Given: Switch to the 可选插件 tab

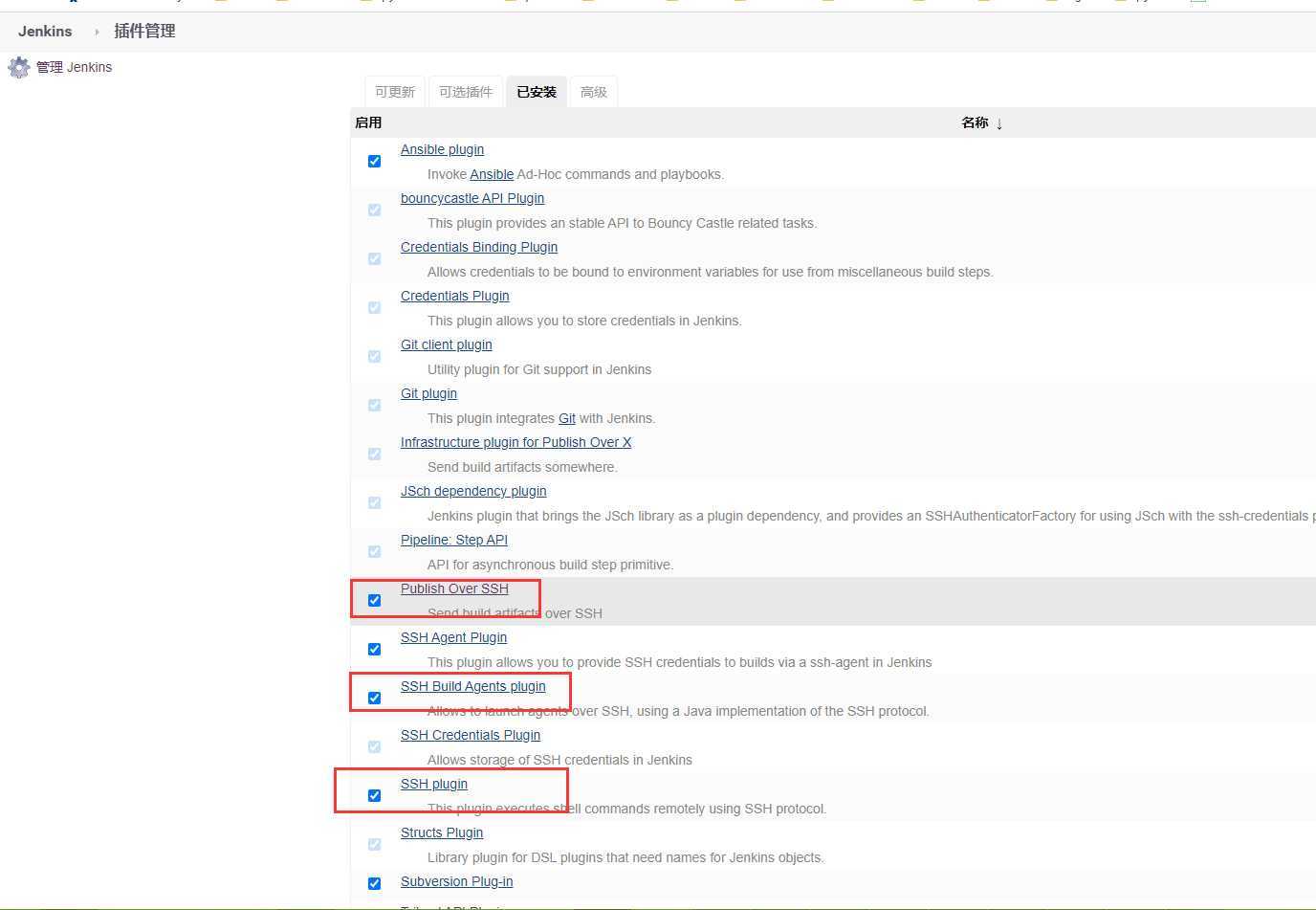Looking at the screenshot, I should click(466, 92).
